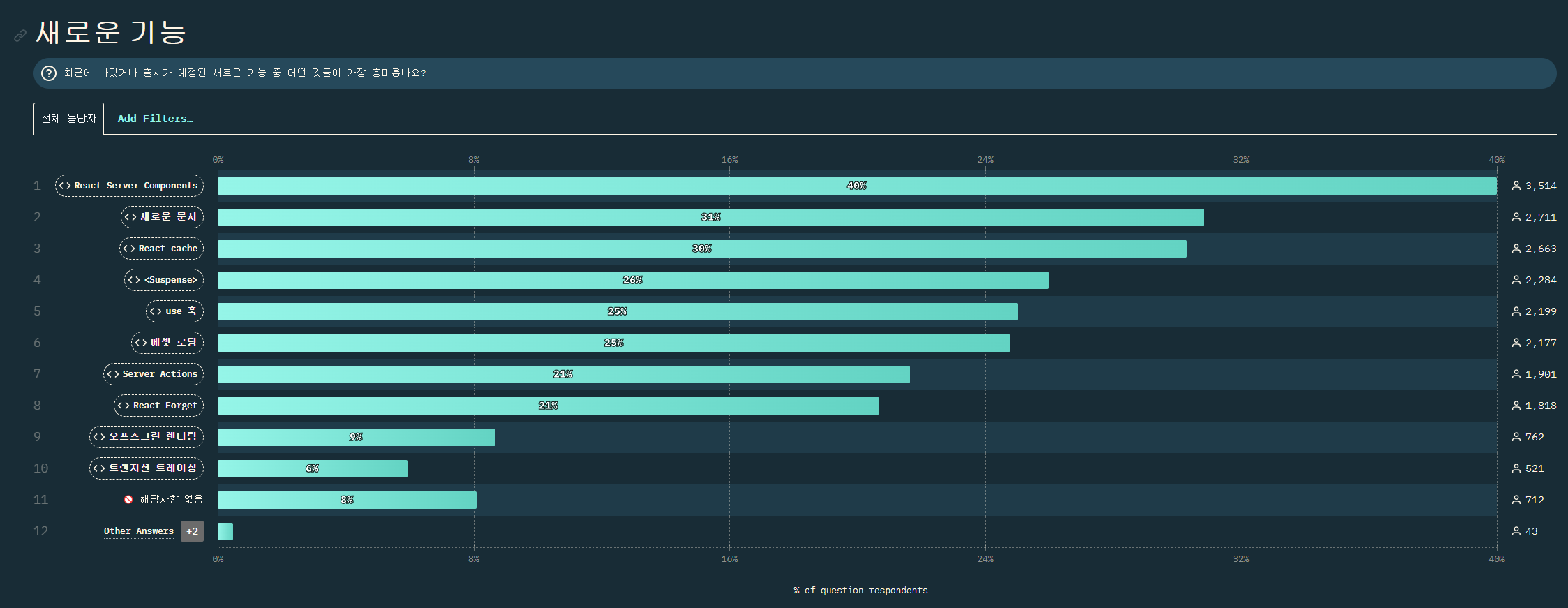This screenshot has width=1568, height=608.
Task: Click the 6% 트랜지션 트레이싱 bar
Action: pos(313,468)
